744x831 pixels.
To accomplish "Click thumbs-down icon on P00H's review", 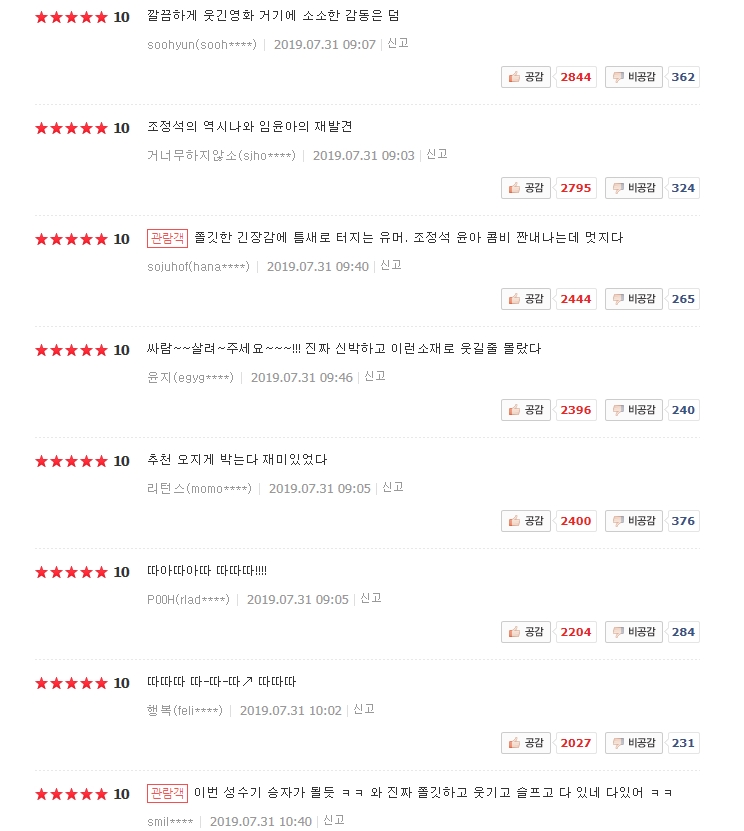I will (x=618, y=632).
